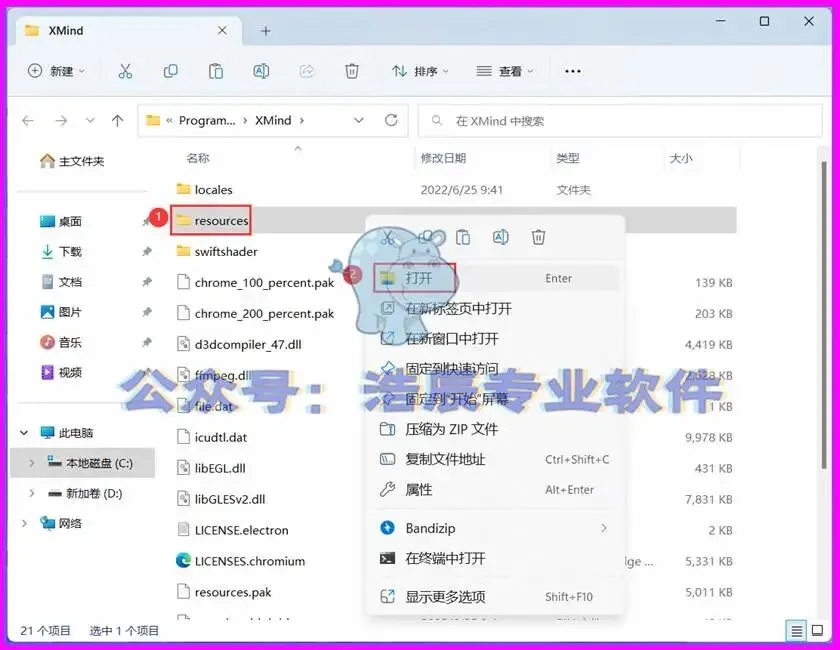The image size is (840, 650).
Task: Click the Delete trash icon in the toolbar
Action: click(351, 71)
